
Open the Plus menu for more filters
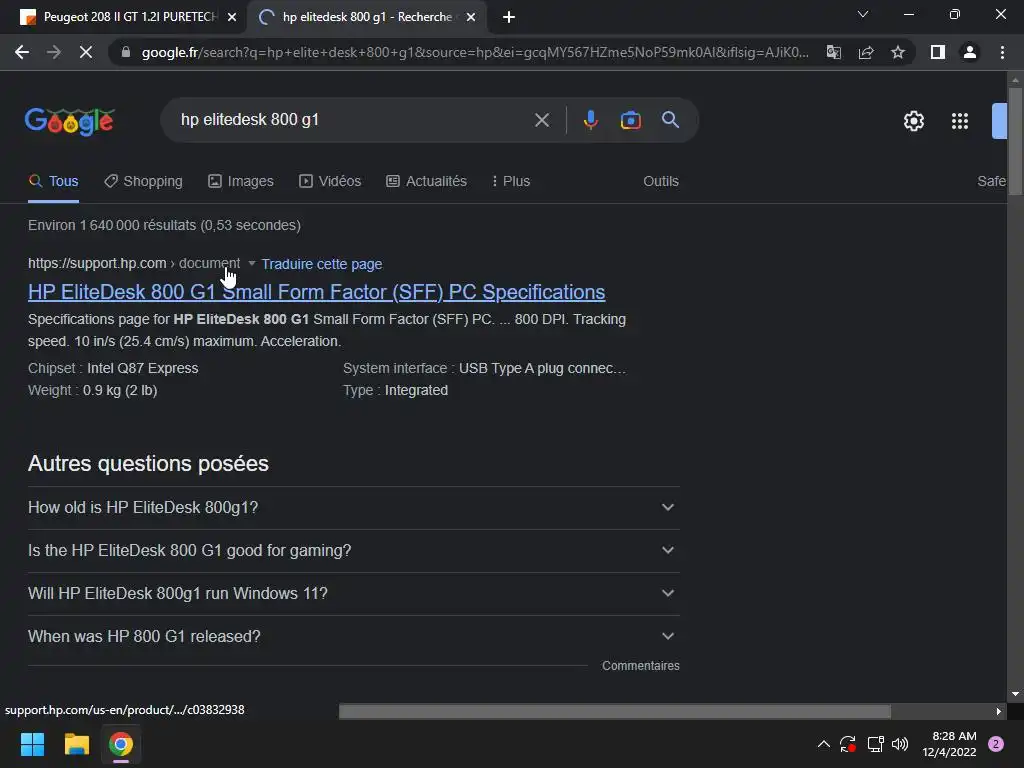[x=511, y=181]
